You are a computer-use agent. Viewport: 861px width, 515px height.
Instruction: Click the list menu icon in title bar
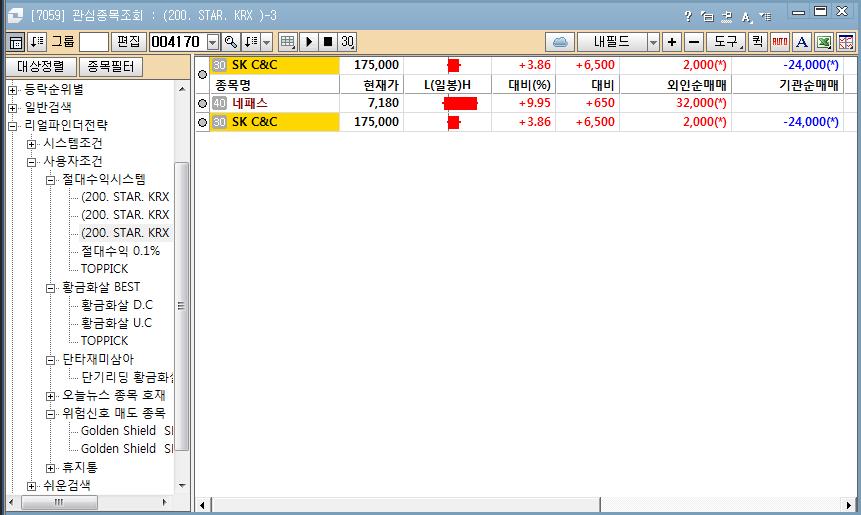765,16
